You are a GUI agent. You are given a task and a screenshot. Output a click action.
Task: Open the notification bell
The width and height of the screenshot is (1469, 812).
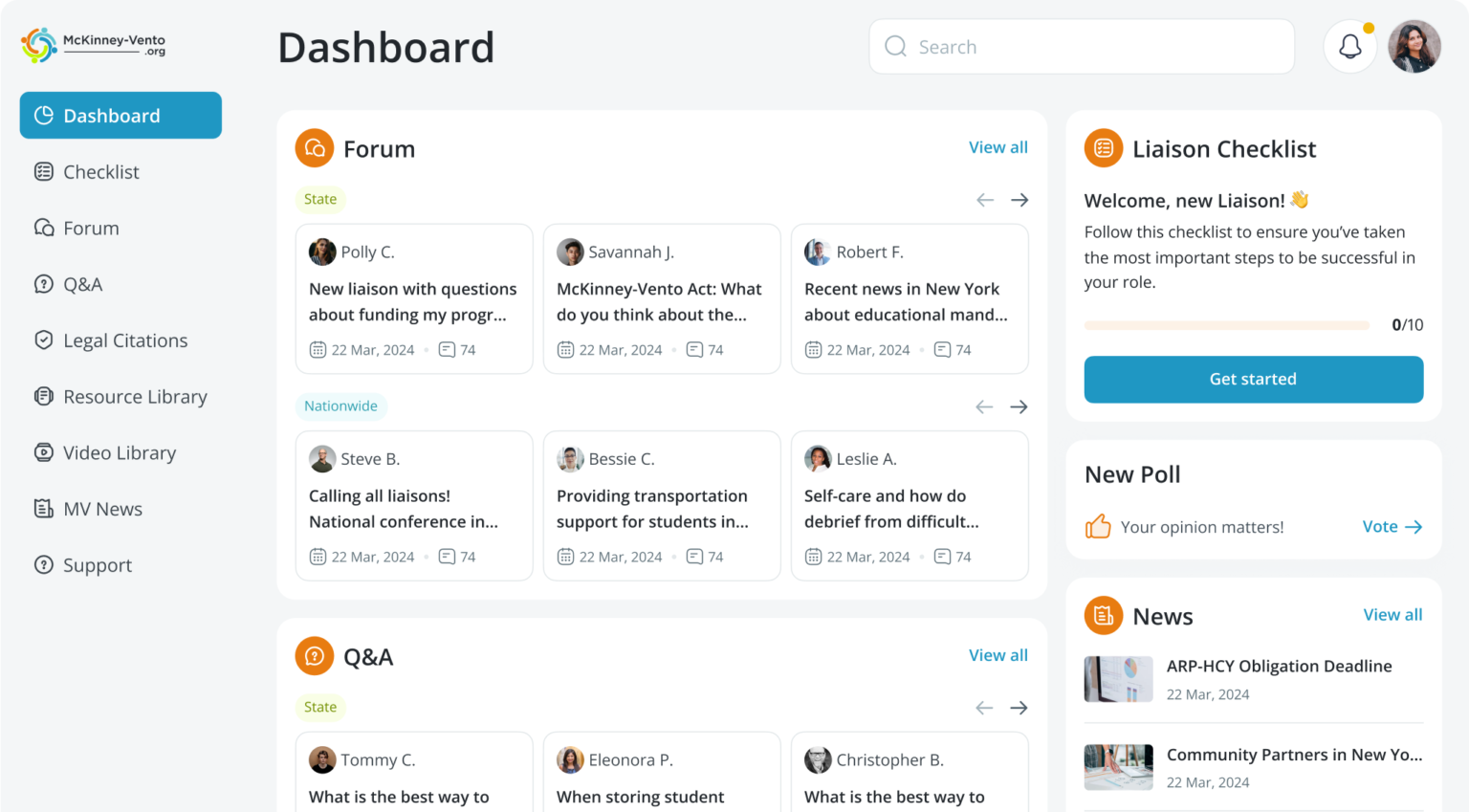[x=1349, y=46]
